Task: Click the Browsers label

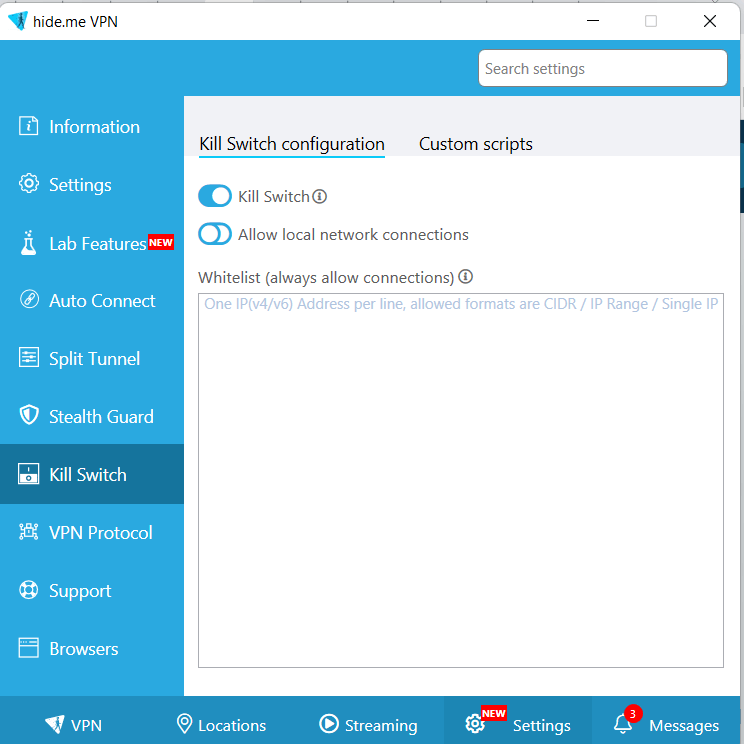Action: (84, 649)
